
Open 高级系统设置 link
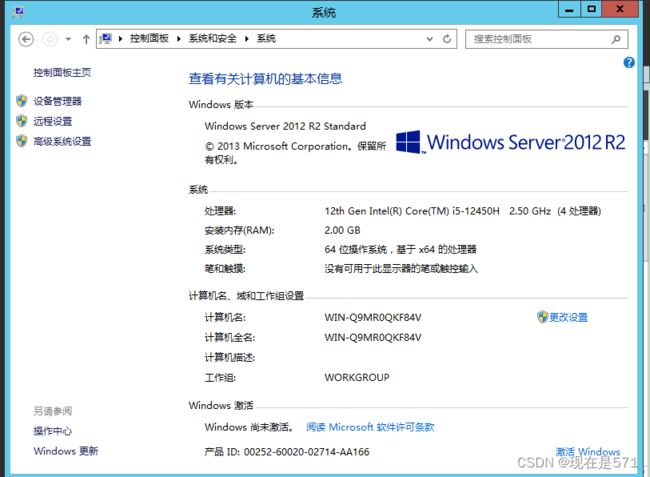pos(62,141)
